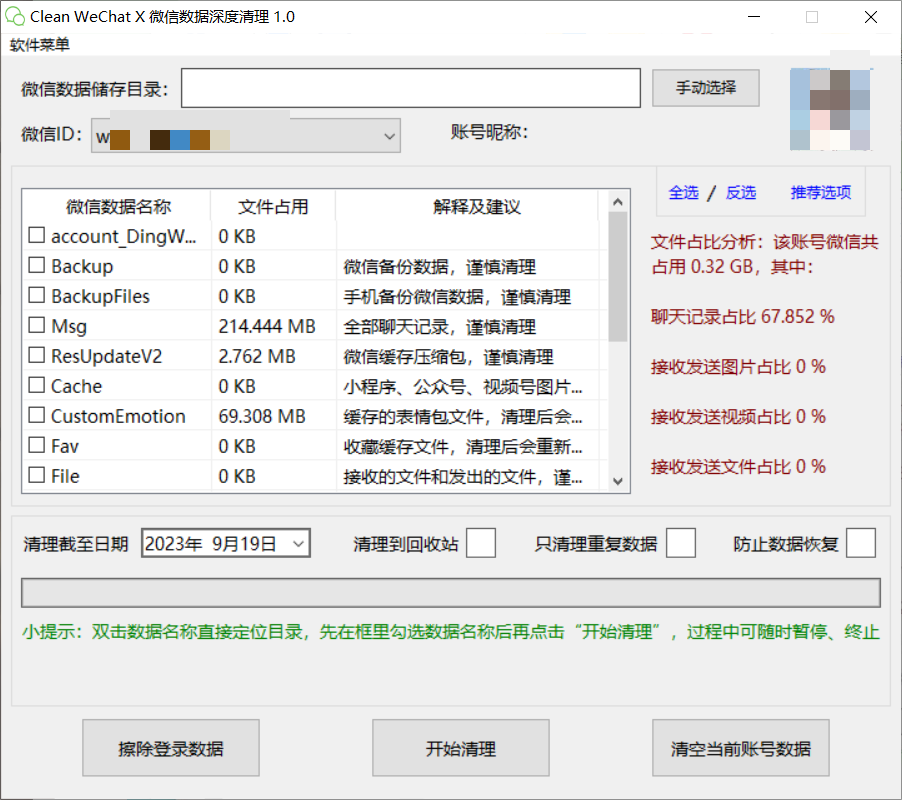The width and height of the screenshot is (902, 800).
Task: Click the 清空当前账号数据 button
Action: coord(741,748)
